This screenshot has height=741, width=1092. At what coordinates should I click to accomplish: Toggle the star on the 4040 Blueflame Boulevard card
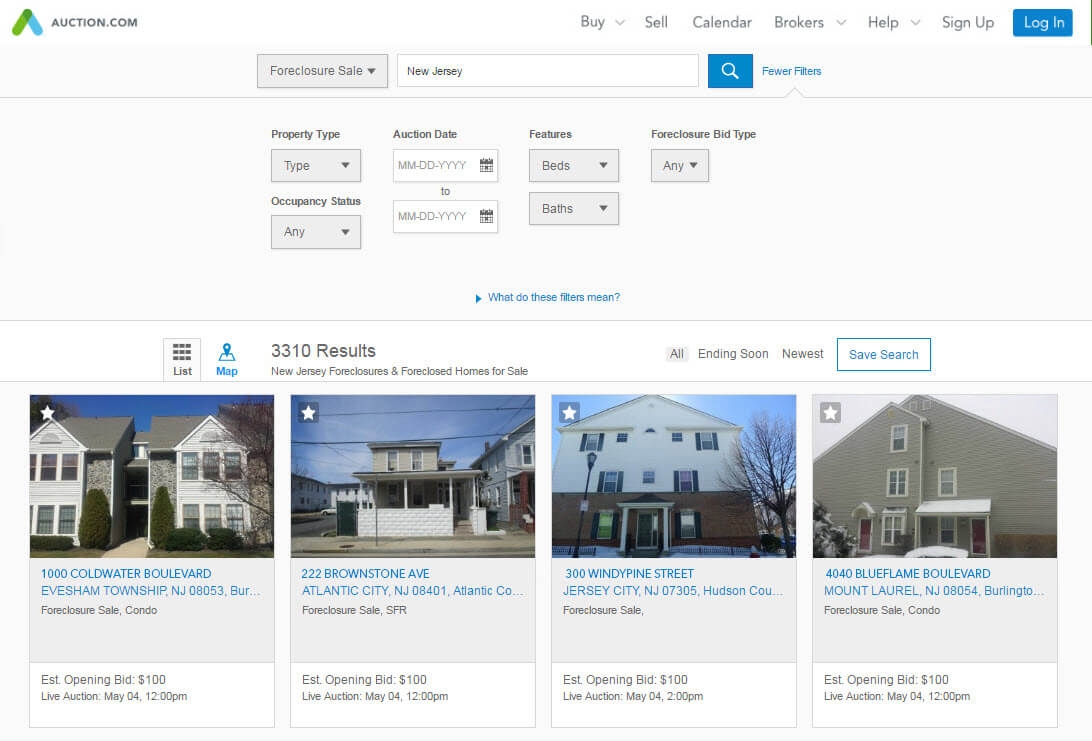pyautogui.click(x=830, y=412)
